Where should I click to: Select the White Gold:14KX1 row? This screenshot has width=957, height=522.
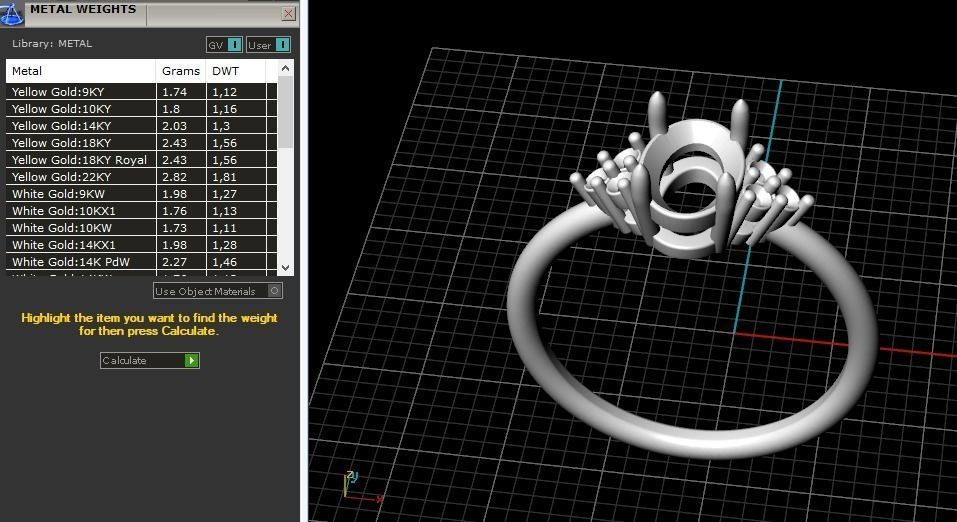[x=141, y=245]
